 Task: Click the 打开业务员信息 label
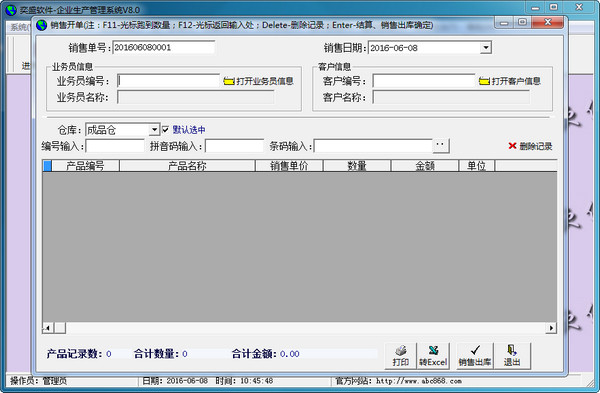tap(265, 81)
